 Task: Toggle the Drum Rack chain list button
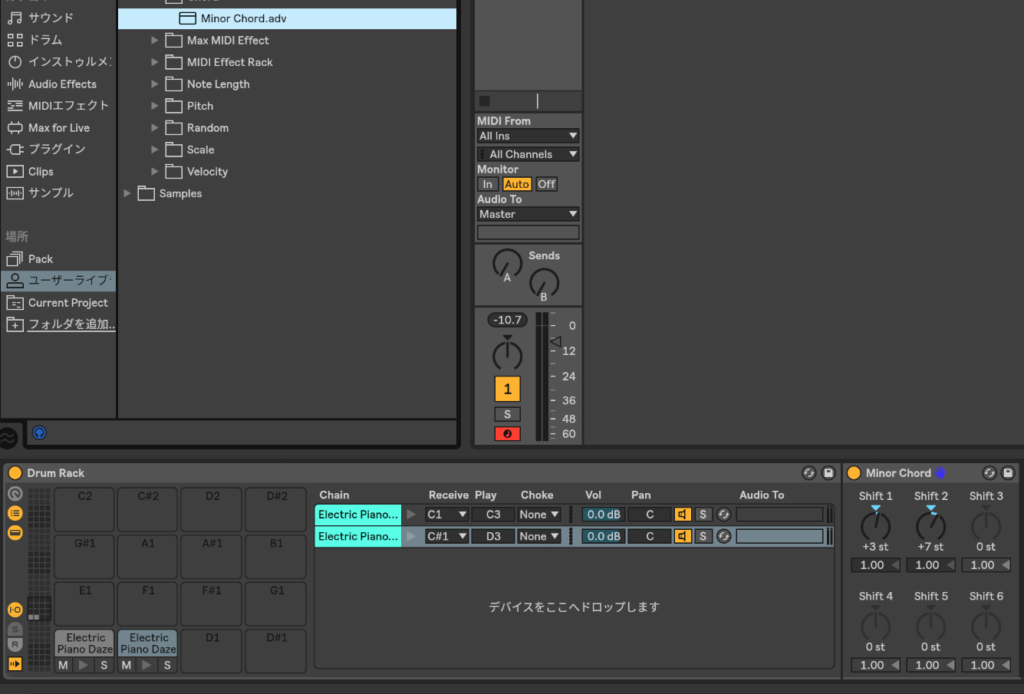[x=15, y=513]
